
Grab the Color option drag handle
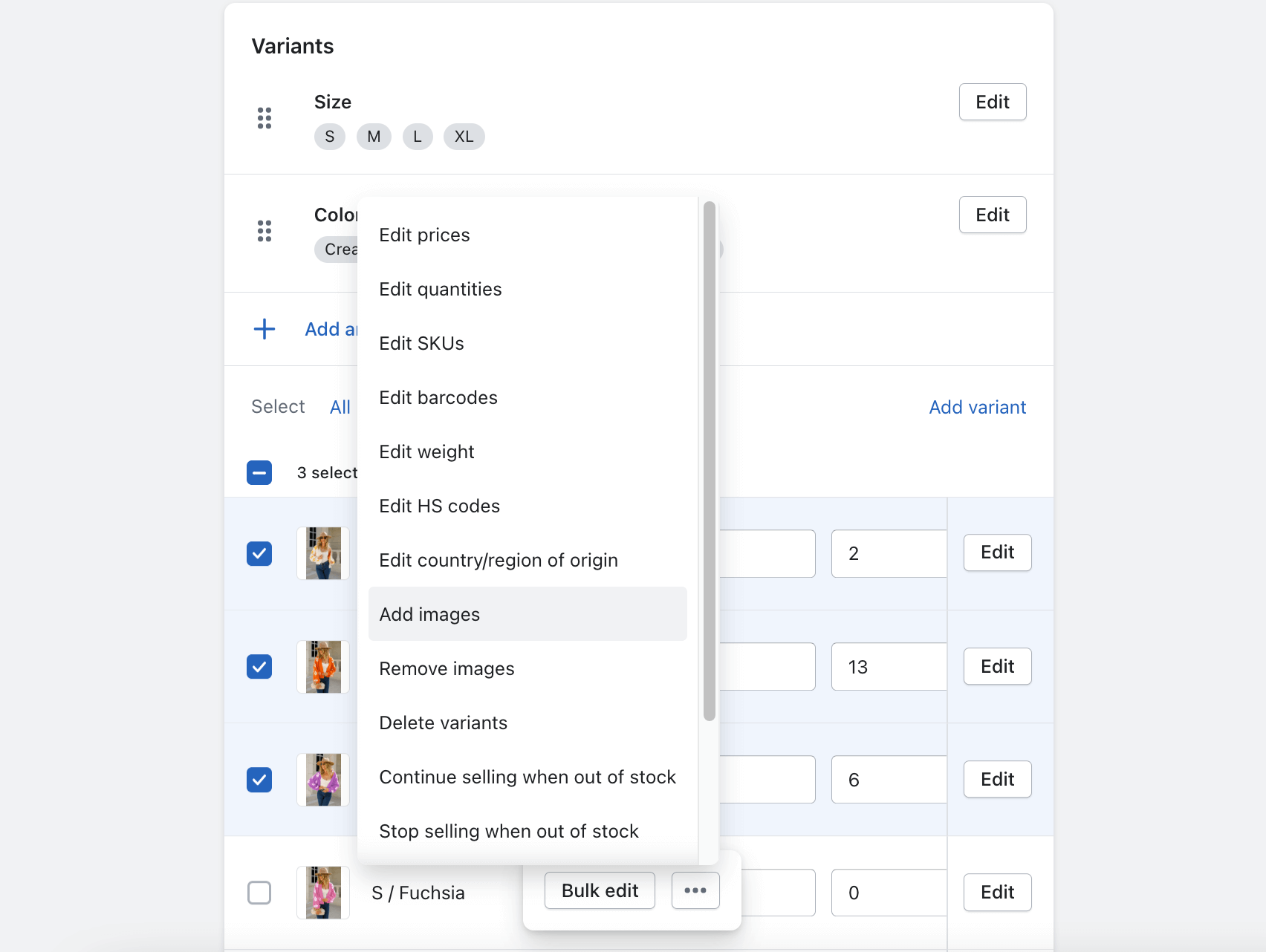(264, 231)
